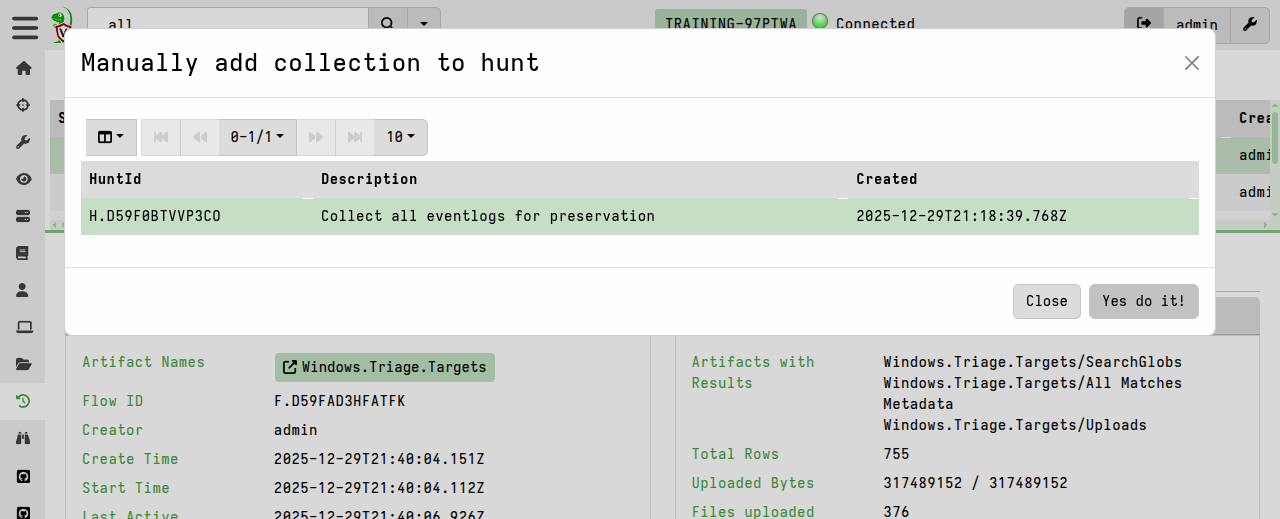Go to next page of hunts

[316, 137]
